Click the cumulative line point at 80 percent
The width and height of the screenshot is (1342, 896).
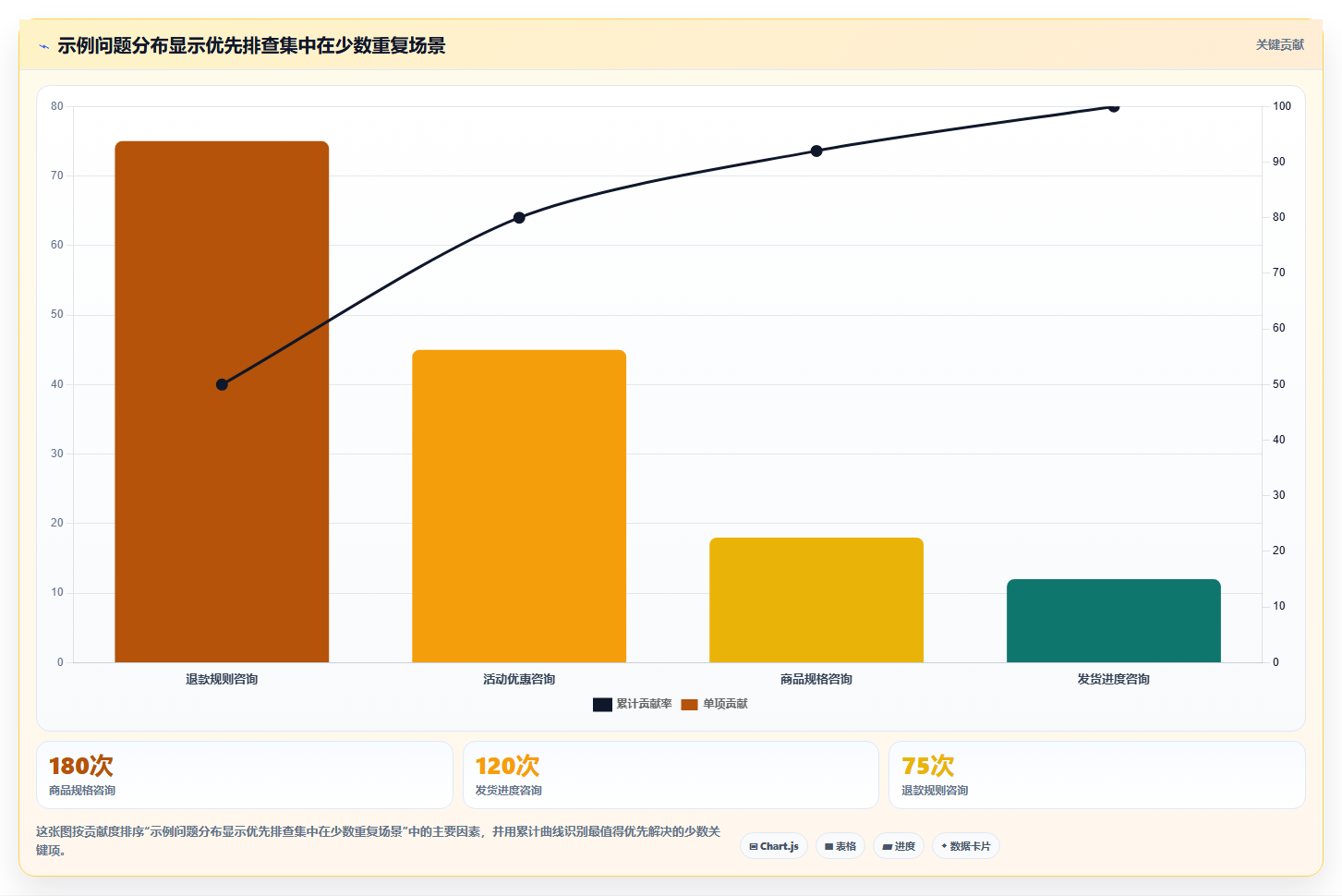tap(519, 218)
